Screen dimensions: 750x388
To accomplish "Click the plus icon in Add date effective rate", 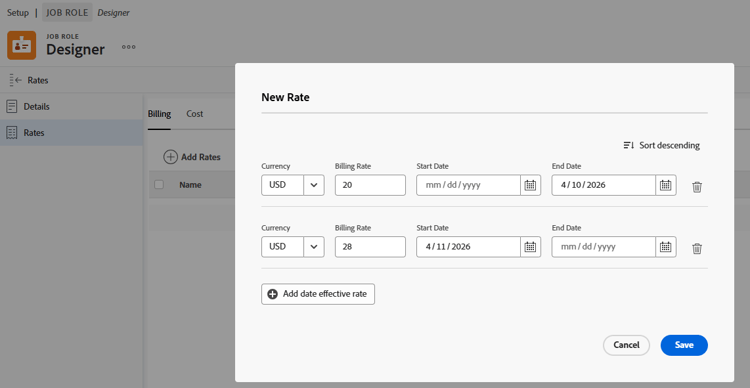I will (272, 294).
